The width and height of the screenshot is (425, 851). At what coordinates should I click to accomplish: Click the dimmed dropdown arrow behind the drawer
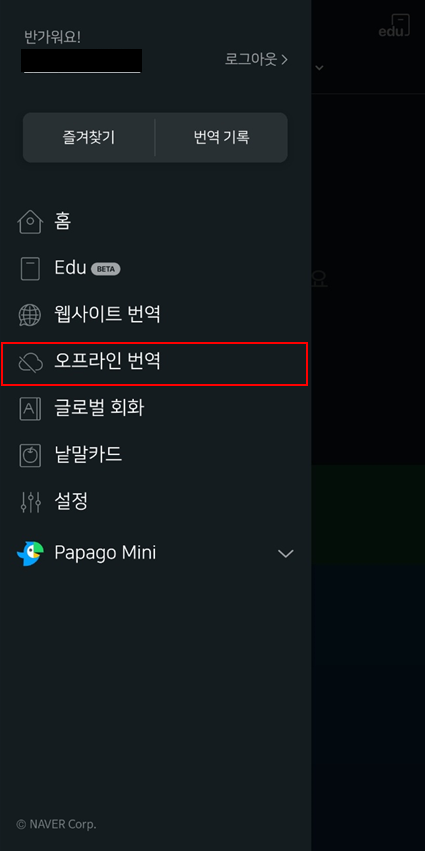(x=320, y=68)
